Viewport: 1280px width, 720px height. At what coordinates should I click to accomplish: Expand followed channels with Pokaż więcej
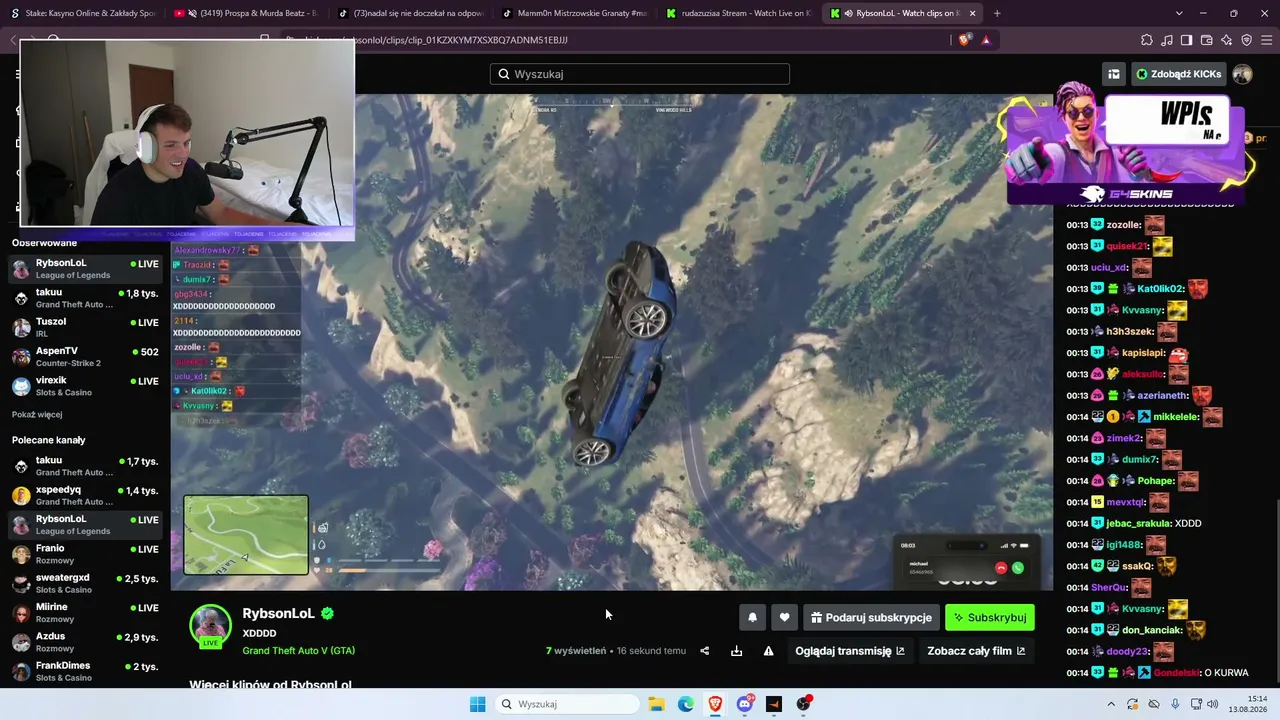click(x=37, y=414)
